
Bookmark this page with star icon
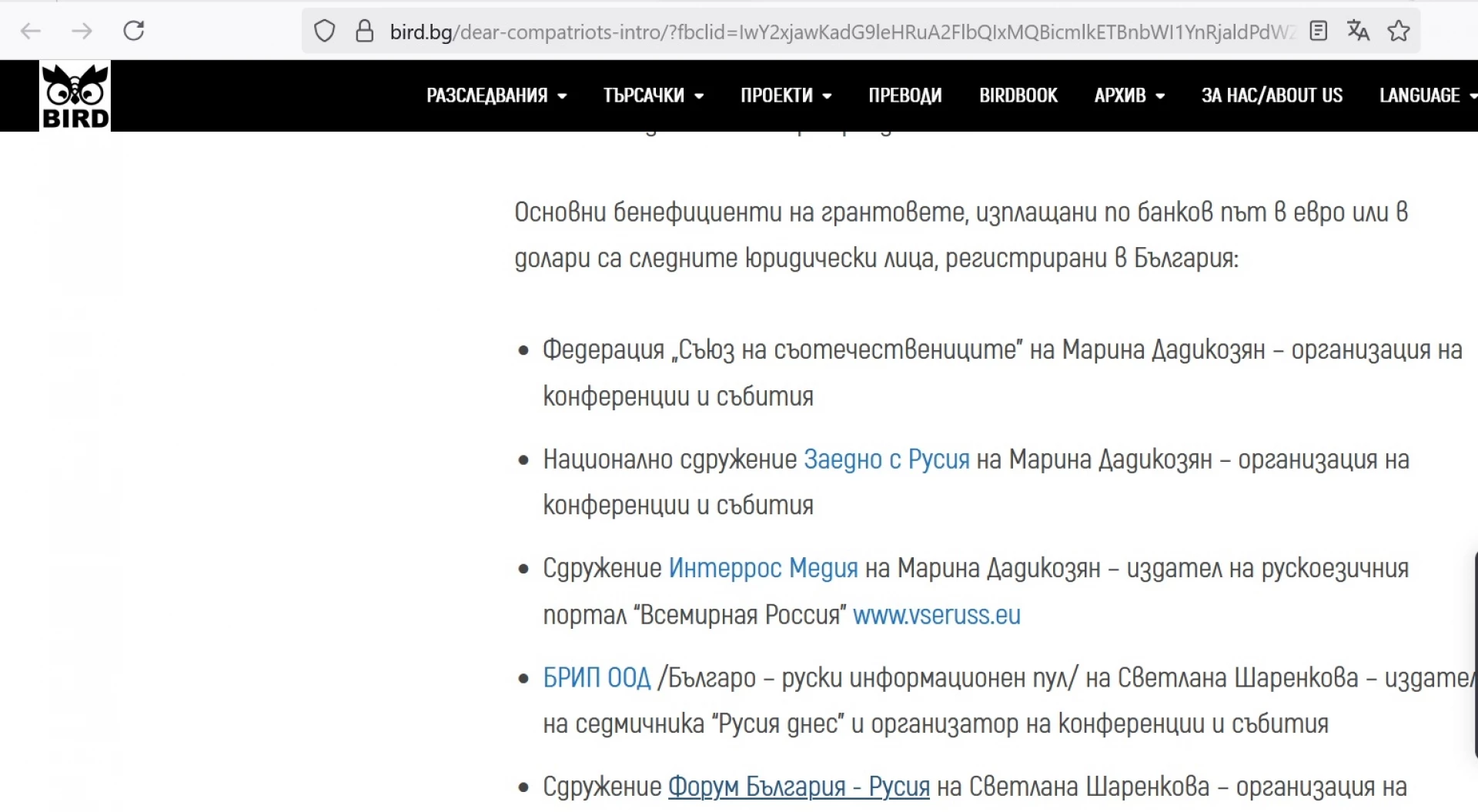click(x=1399, y=31)
